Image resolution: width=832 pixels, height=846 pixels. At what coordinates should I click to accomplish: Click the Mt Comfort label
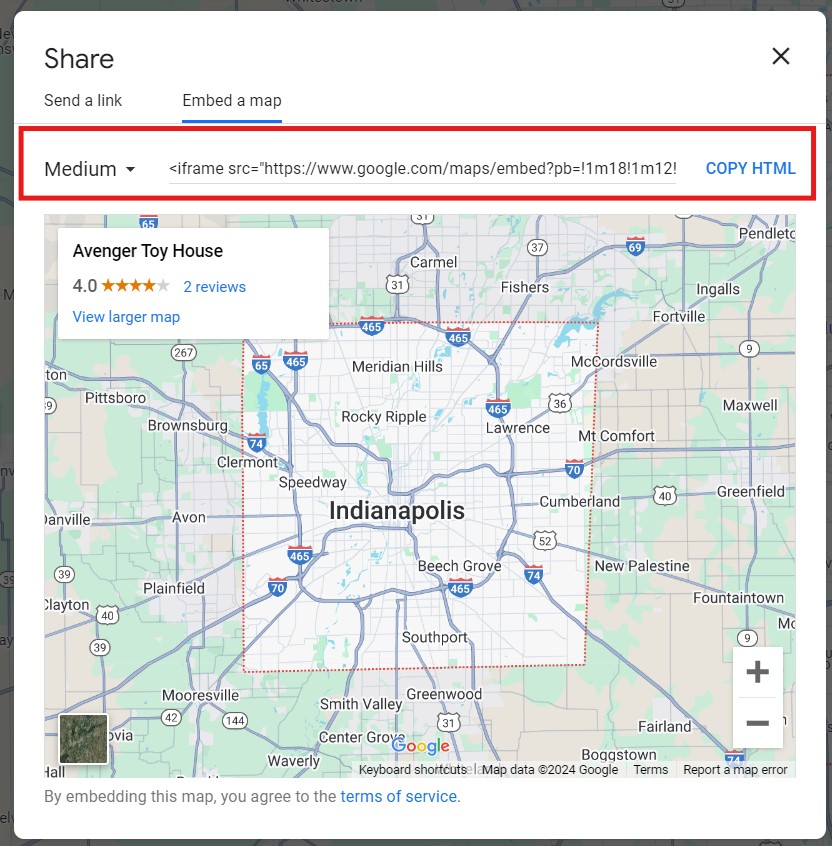tap(616, 435)
